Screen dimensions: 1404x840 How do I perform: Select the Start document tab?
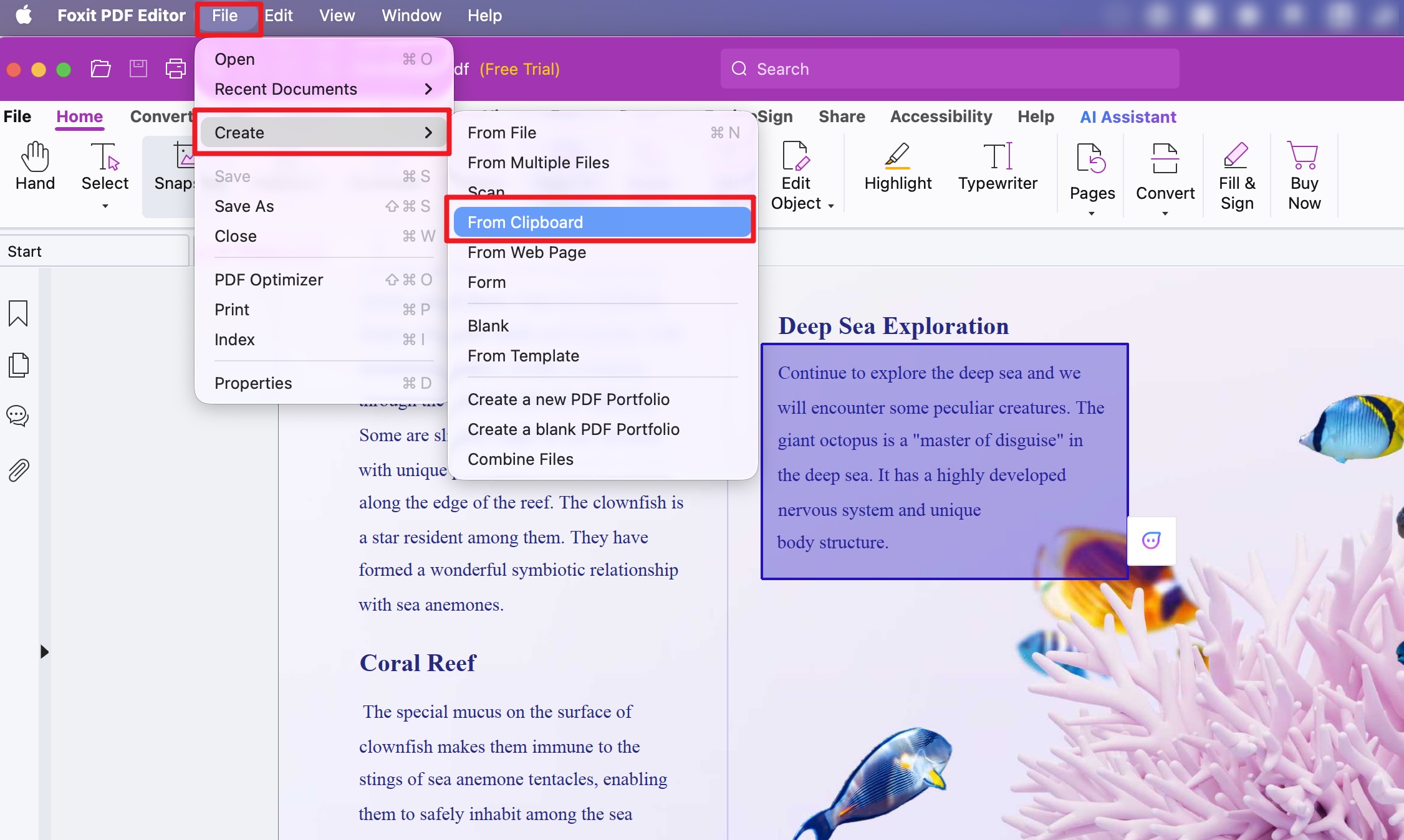pos(94,251)
